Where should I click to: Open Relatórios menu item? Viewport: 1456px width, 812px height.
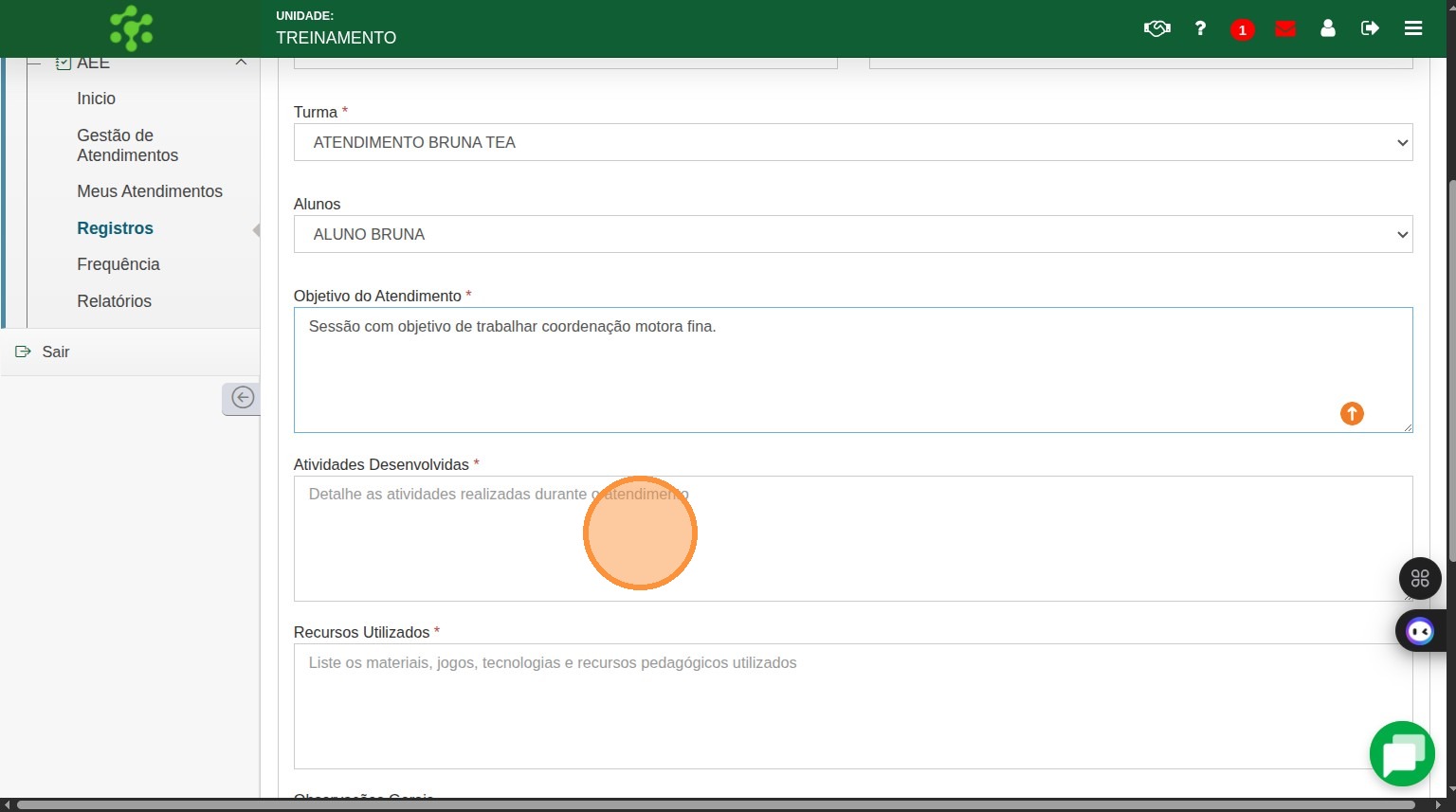pyautogui.click(x=115, y=301)
